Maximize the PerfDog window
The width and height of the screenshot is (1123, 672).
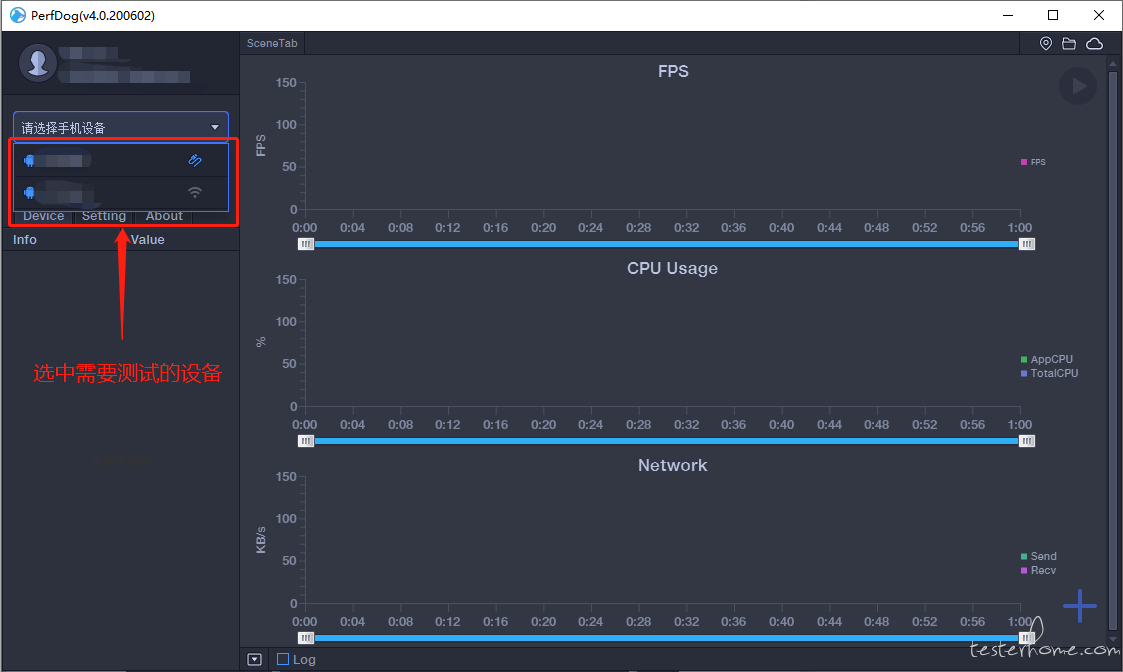pyautogui.click(x=1053, y=15)
